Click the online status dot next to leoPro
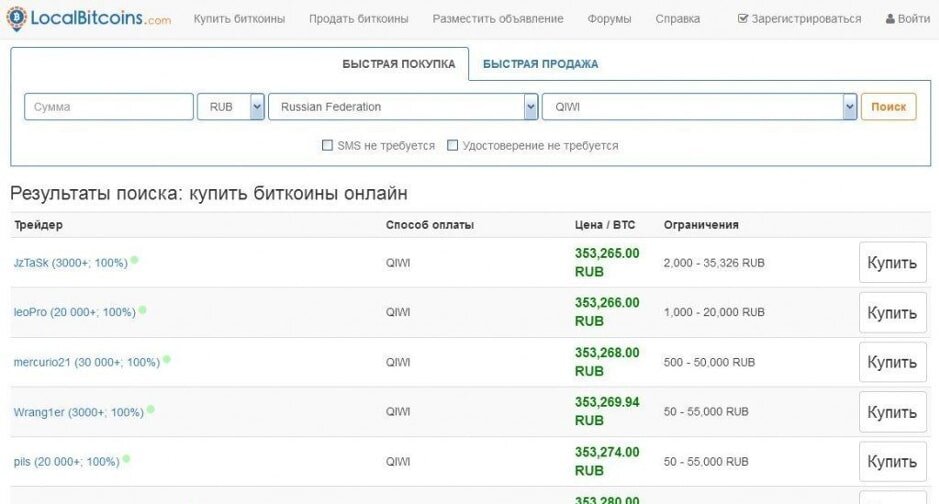 tap(143, 310)
